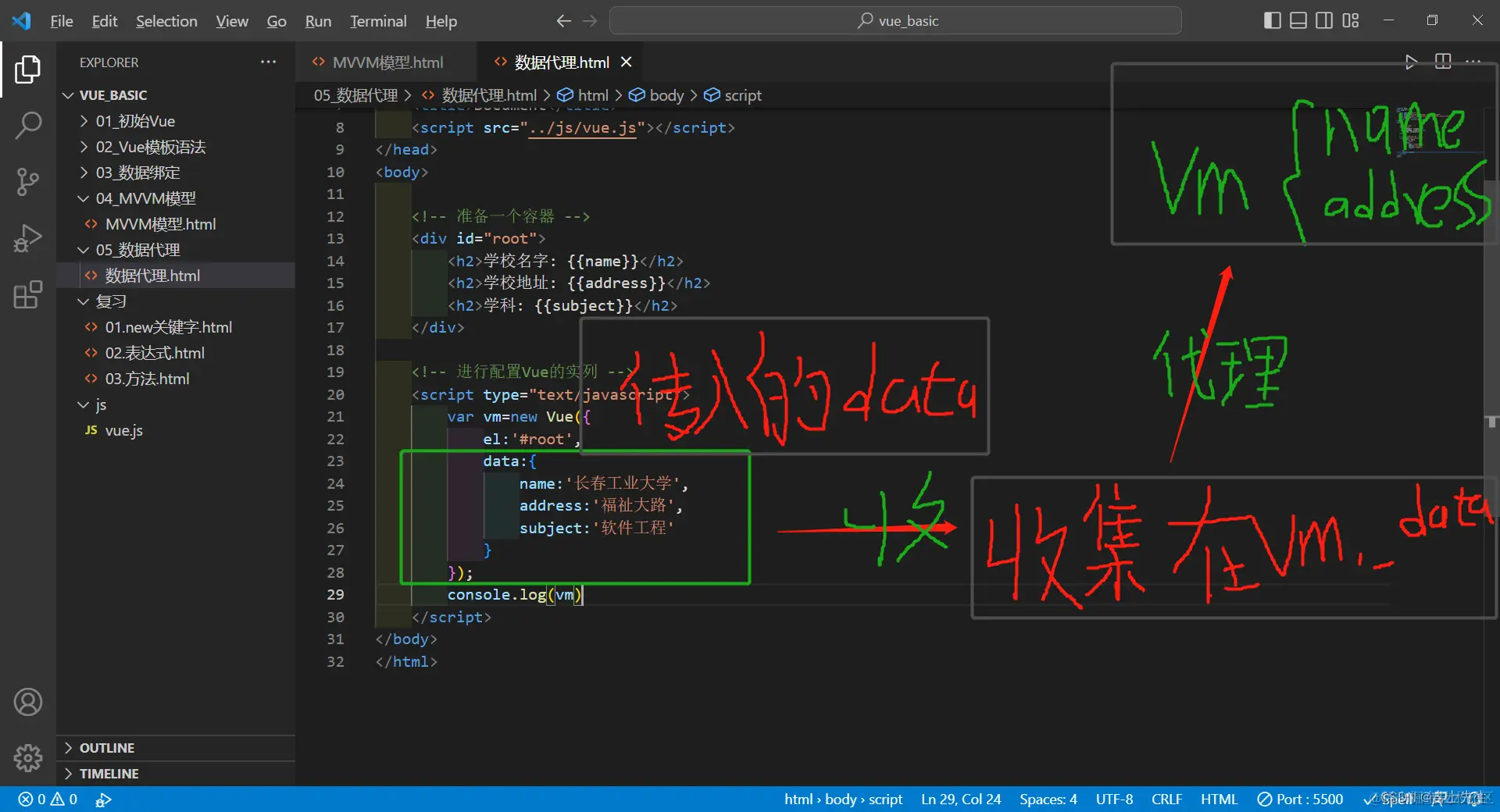The image size is (1500, 812).
Task: Open the Help menu
Action: 441,21
